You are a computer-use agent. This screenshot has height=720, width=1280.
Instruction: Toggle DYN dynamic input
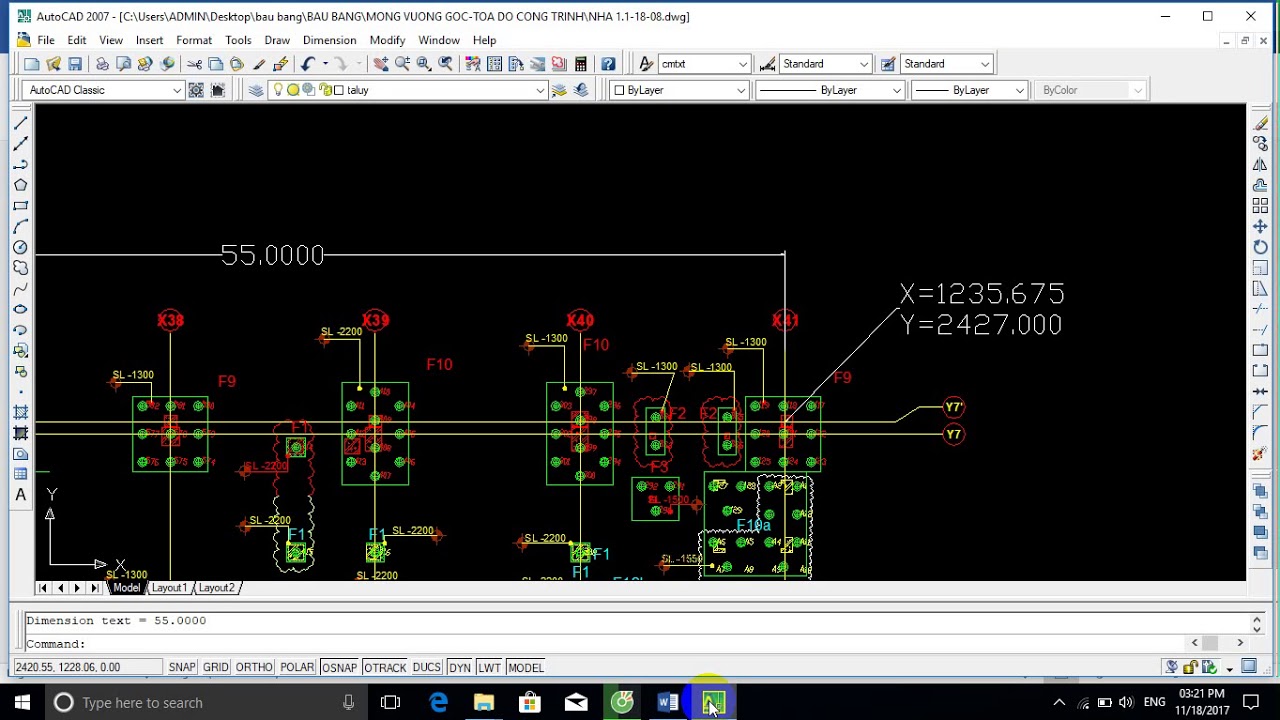tap(460, 668)
